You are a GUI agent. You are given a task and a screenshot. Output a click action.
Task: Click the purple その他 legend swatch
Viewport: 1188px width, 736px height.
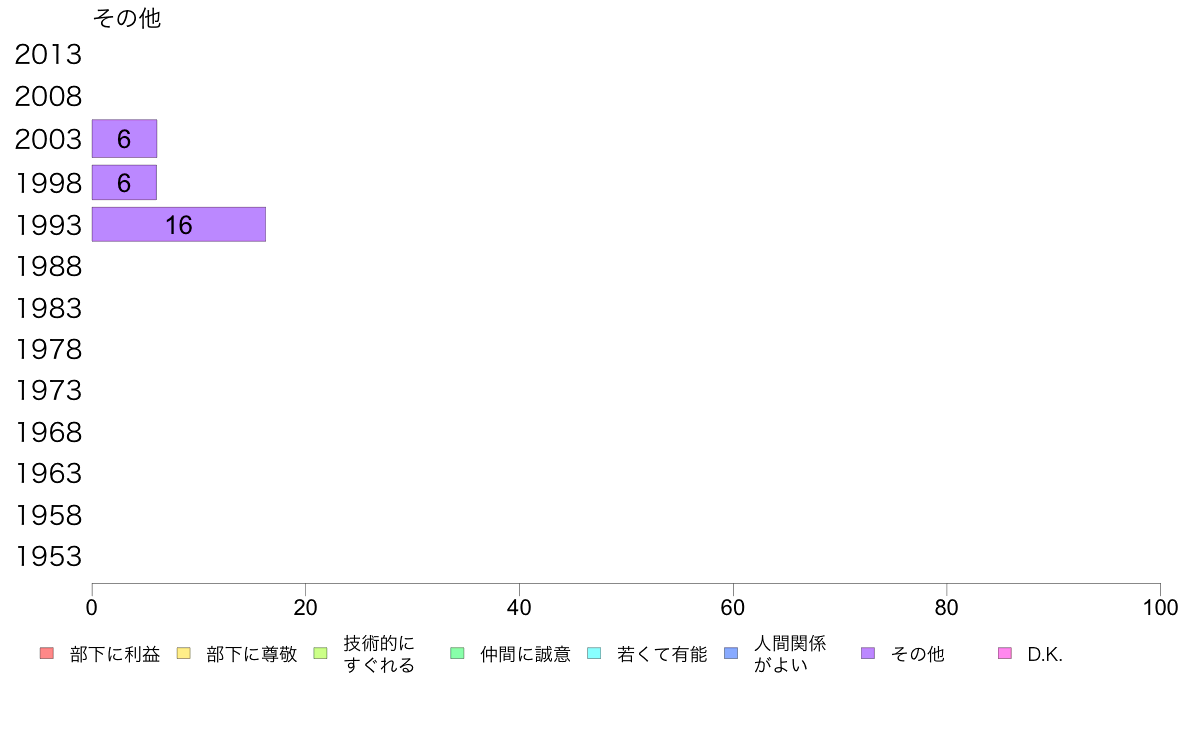click(868, 653)
